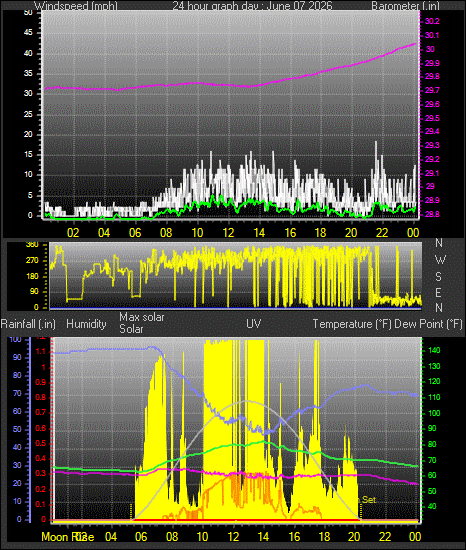
Task: Click the Dew Point (°F) label
Action: [428, 324]
